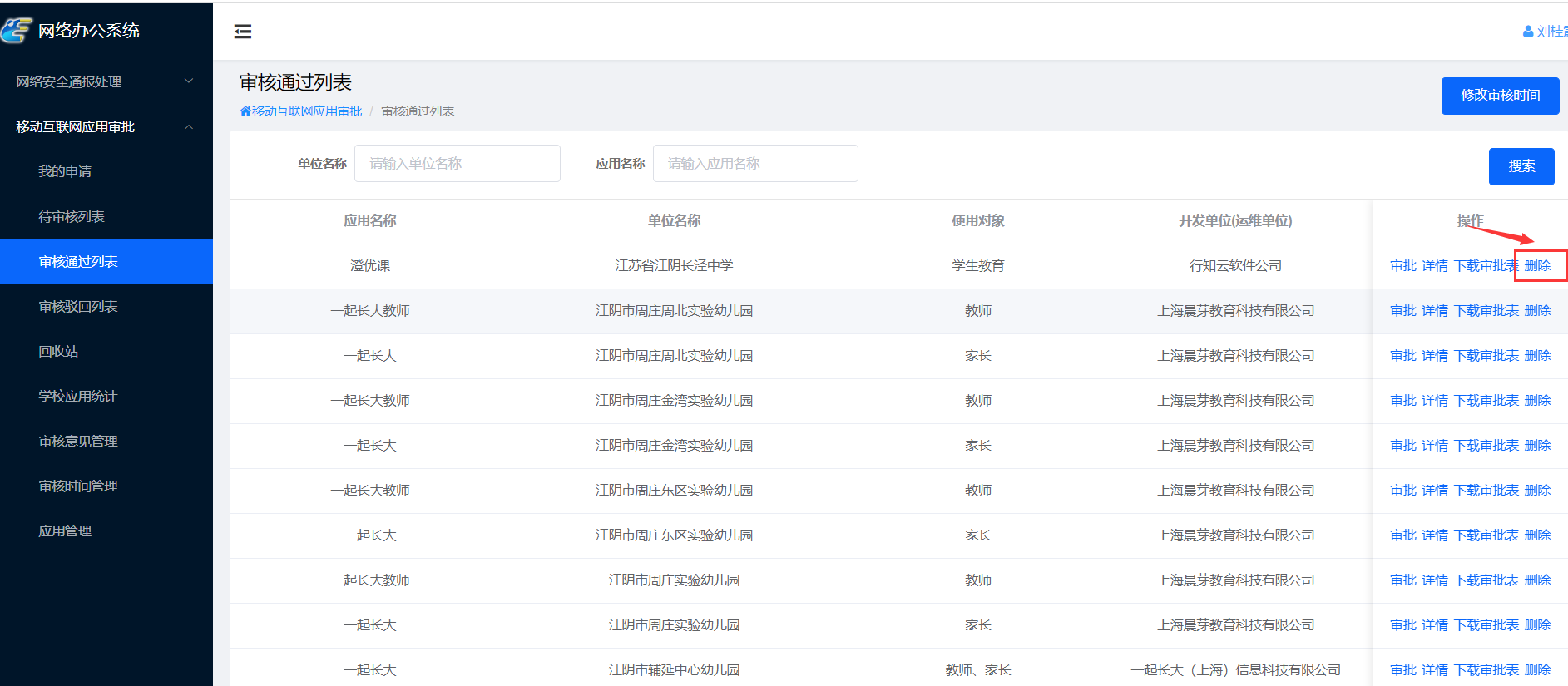1568x686 pixels.
Task: Click the hamburger menu collapse icon
Action: click(243, 32)
